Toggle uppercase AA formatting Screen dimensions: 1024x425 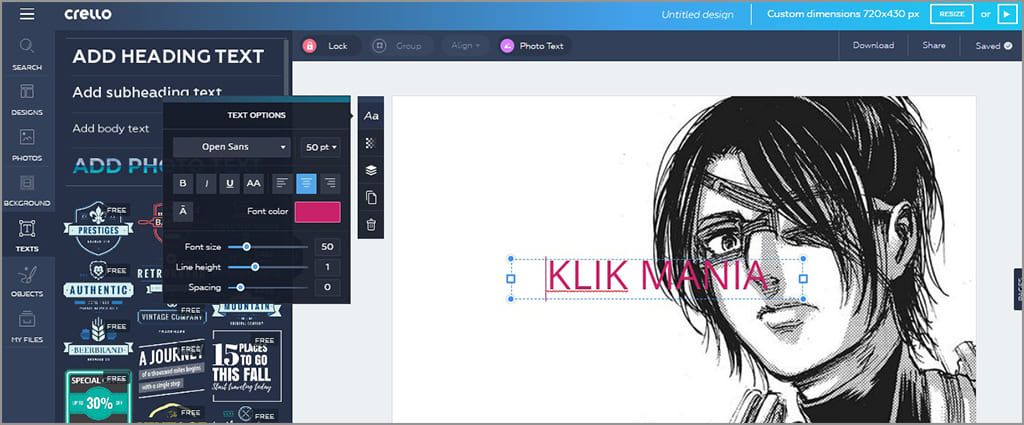[253, 183]
